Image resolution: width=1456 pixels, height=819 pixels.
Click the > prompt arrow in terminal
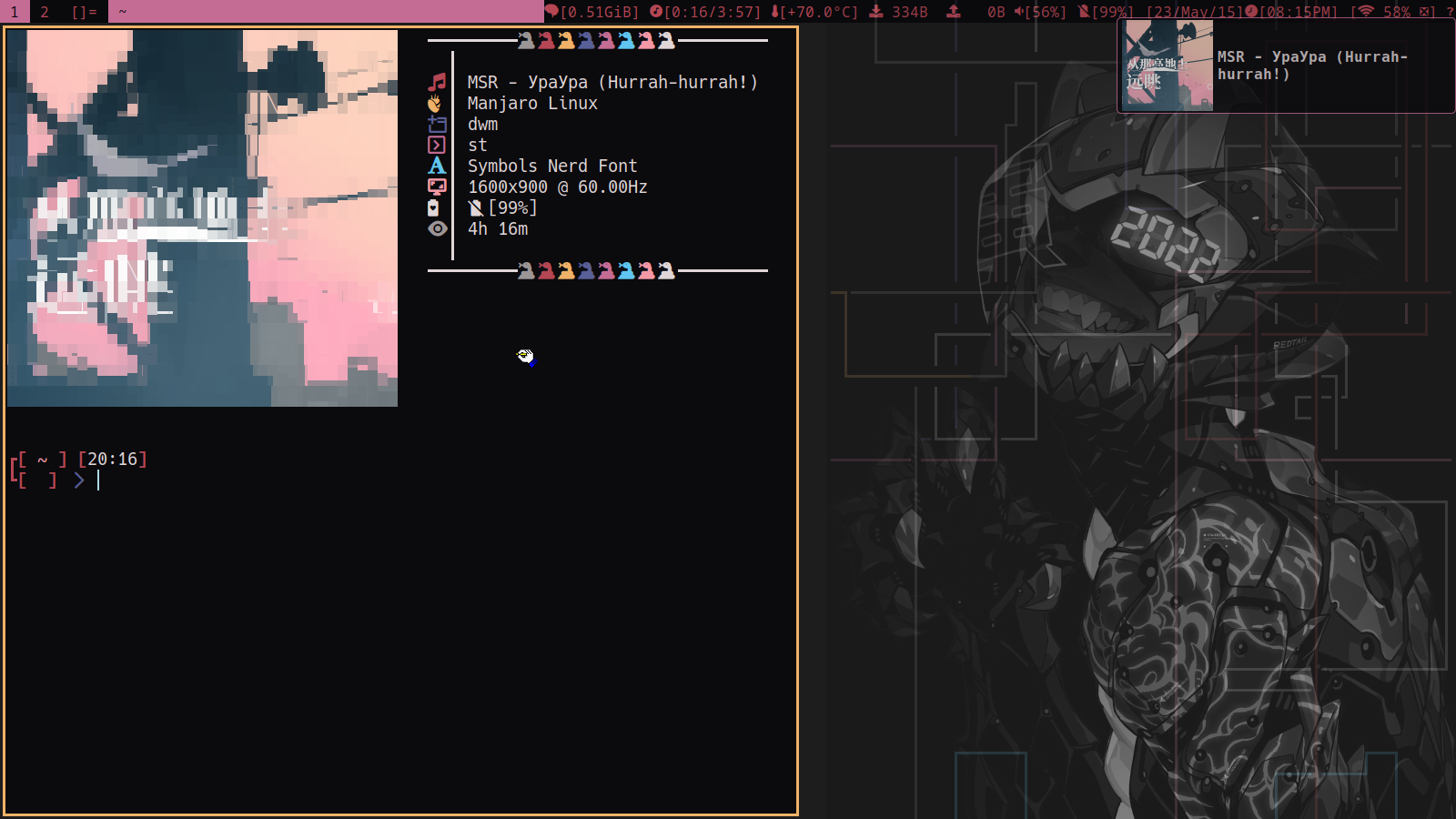(x=79, y=480)
